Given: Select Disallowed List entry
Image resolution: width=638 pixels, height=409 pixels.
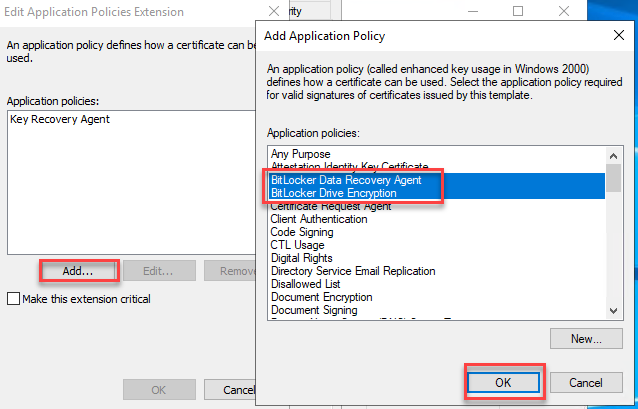Looking at the screenshot, I should [306, 284].
